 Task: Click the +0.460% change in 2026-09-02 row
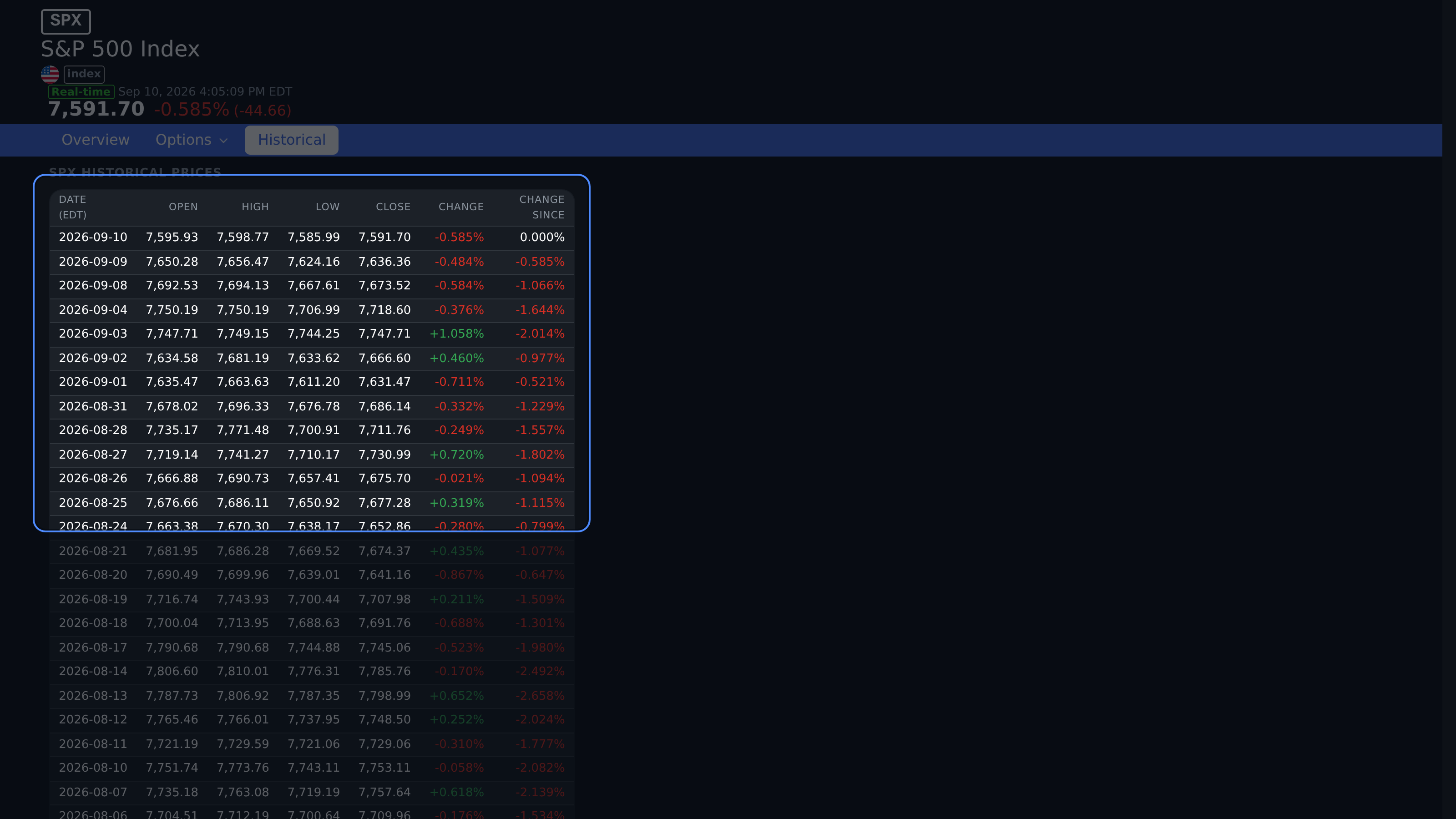pyautogui.click(x=457, y=358)
